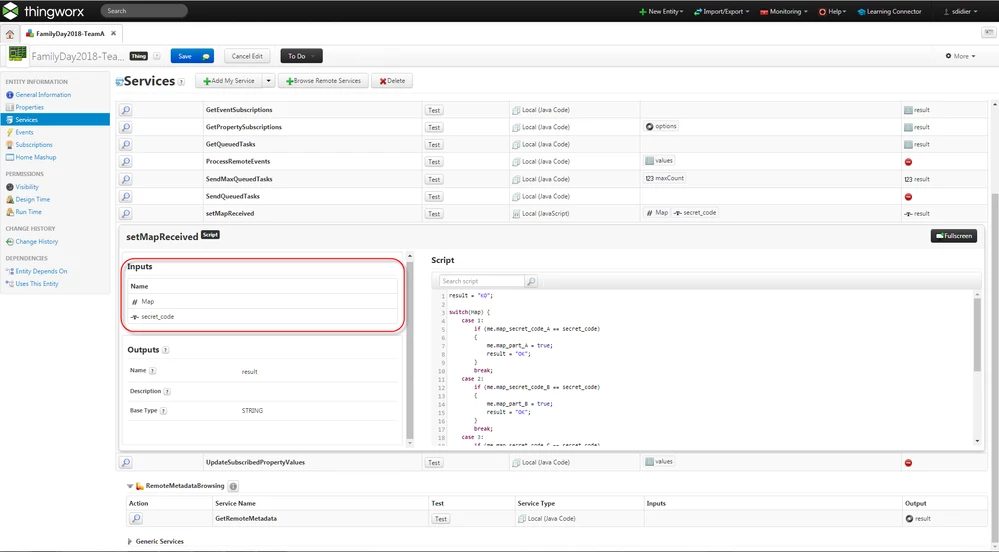The width and height of the screenshot is (999, 552).
Task: Click magnifier icon for UpdateSubscribedPropertyValues row
Action: (126, 463)
